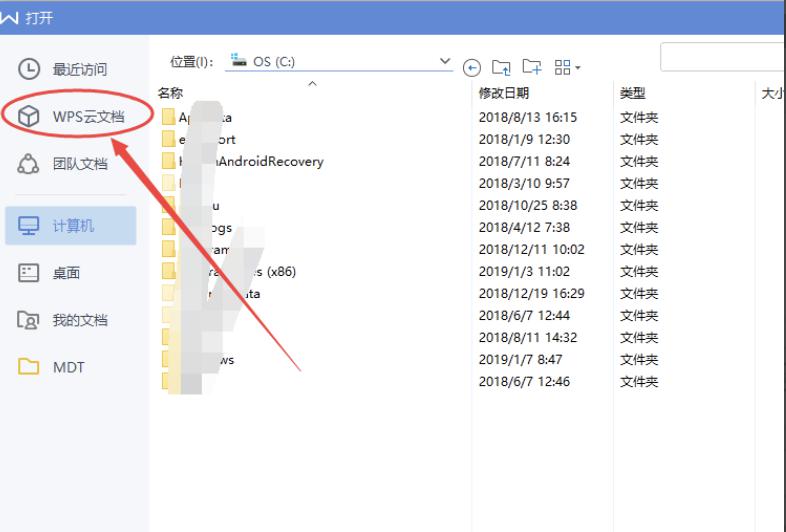Screen dimensions: 786x532
Task: Sort by 修改日期 column header
Action: point(504,93)
